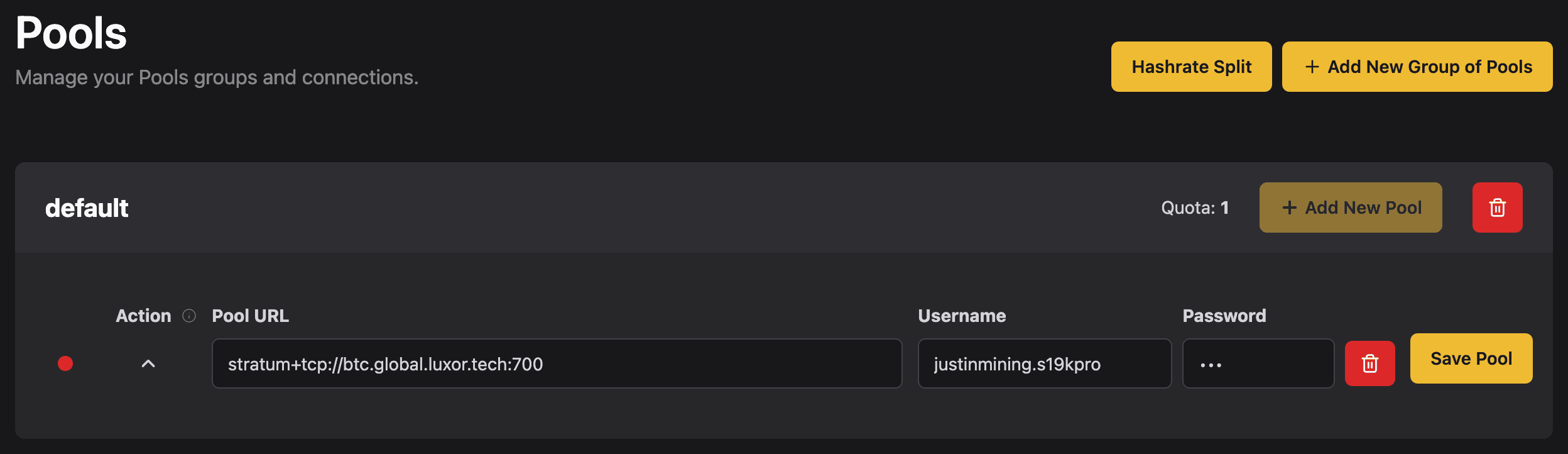Click the Action column label
This screenshot has height=454, width=1568.
pos(143,316)
